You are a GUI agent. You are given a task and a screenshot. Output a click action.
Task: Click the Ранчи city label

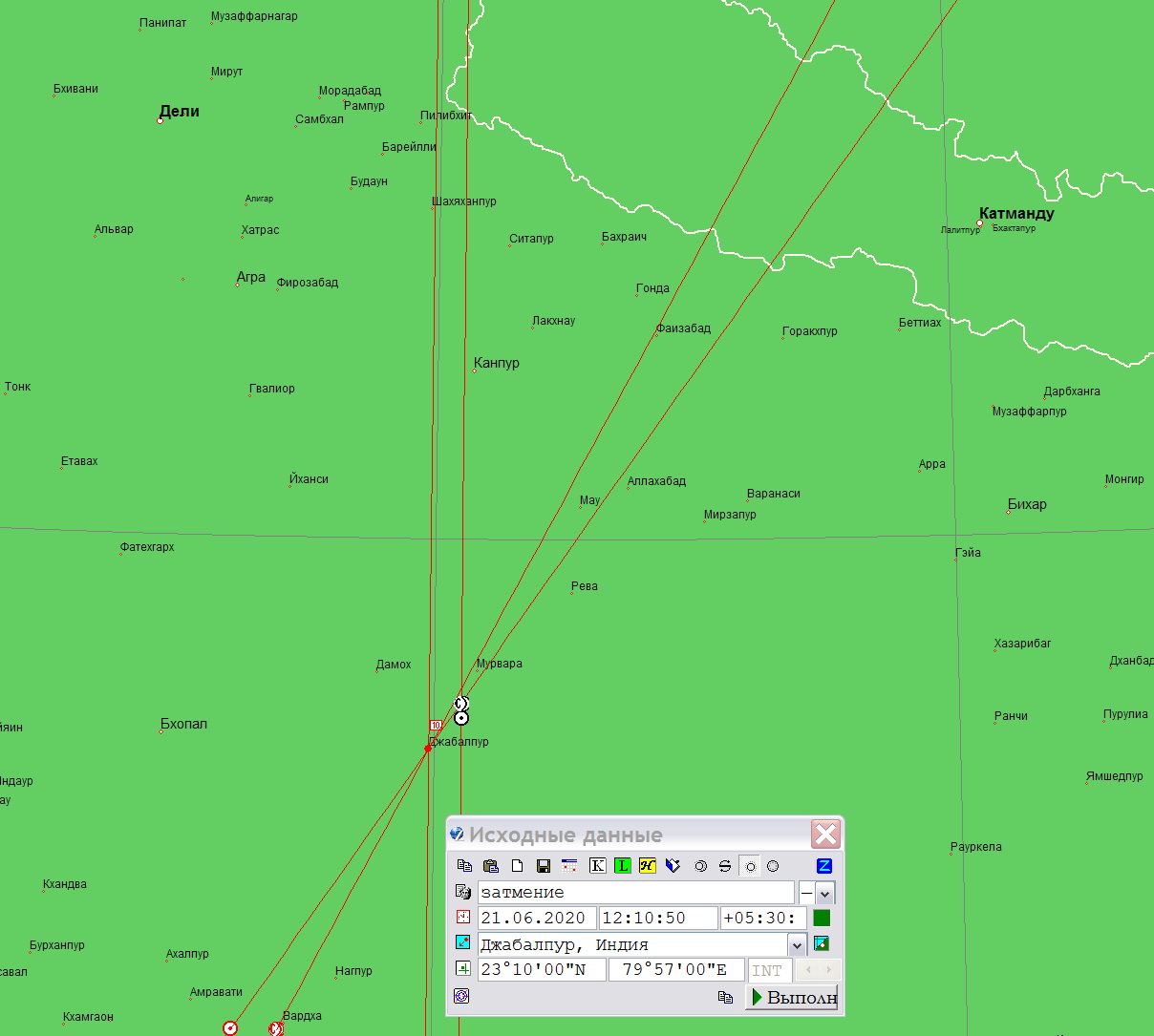point(1011,716)
